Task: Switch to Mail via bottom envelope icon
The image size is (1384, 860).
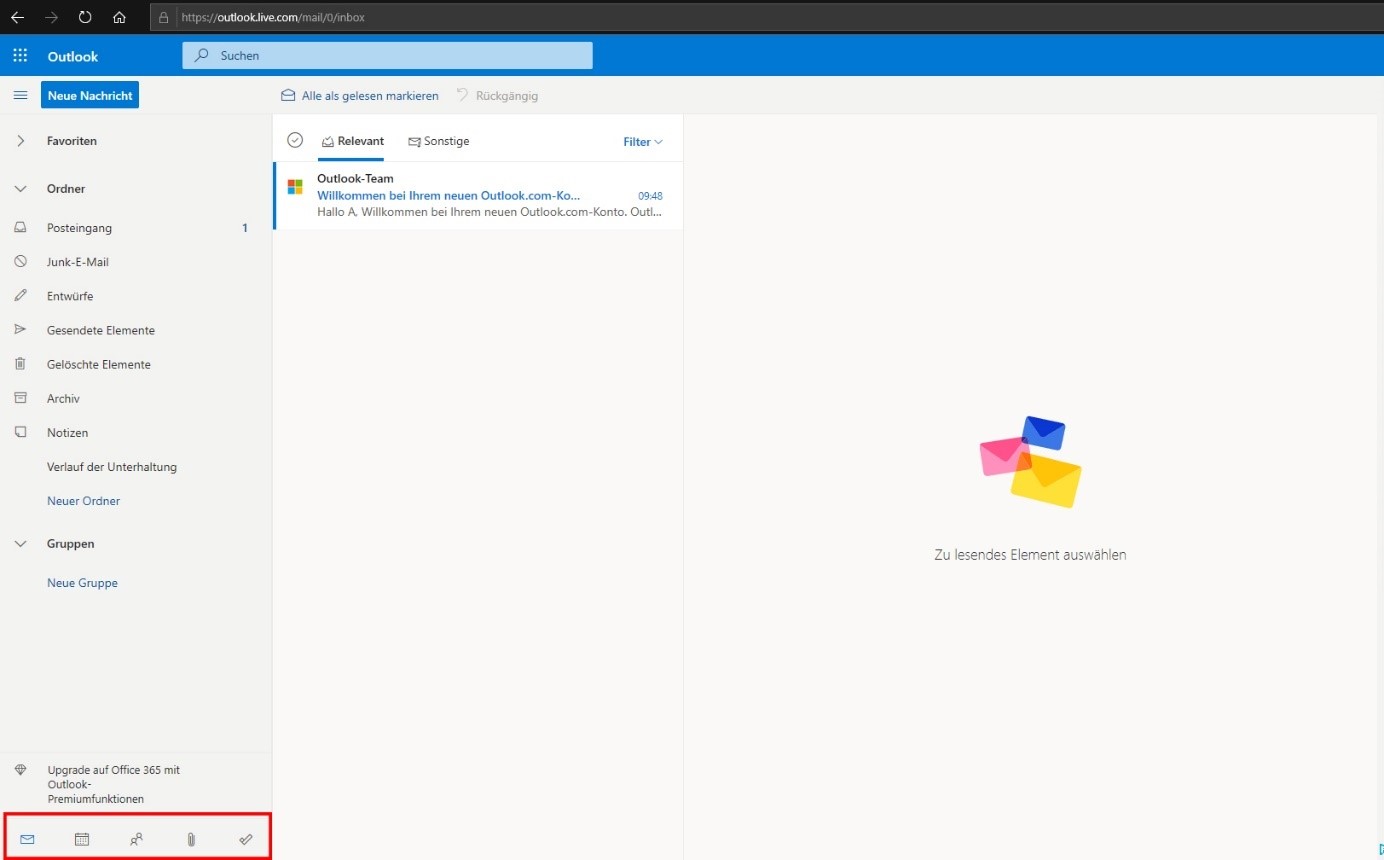Action: tap(27, 839)
